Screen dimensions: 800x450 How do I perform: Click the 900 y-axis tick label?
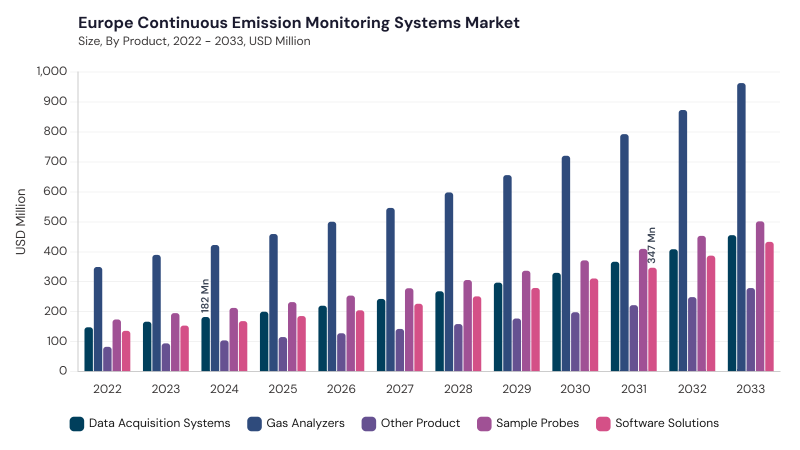(x=56, y=102)
